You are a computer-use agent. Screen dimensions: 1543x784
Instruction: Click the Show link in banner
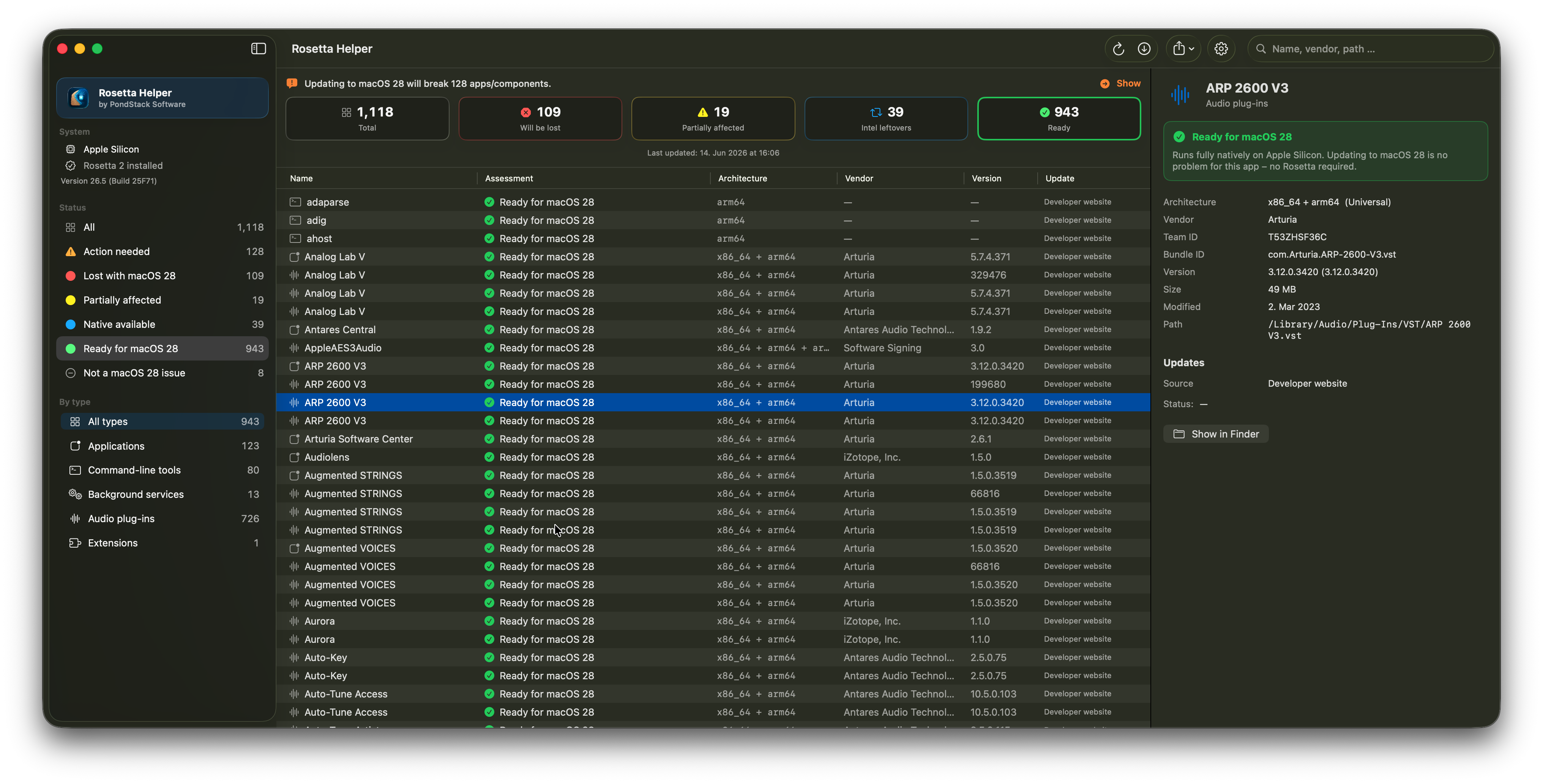[x=1128, y=83]
